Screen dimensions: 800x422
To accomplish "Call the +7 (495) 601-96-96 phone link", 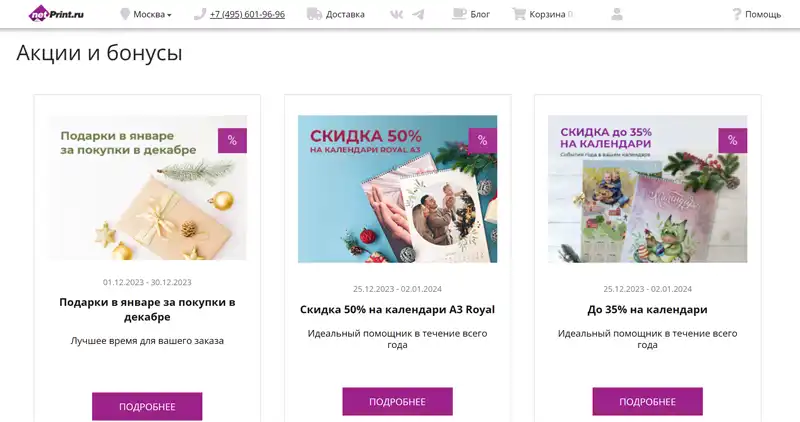I will pos(247,14).
